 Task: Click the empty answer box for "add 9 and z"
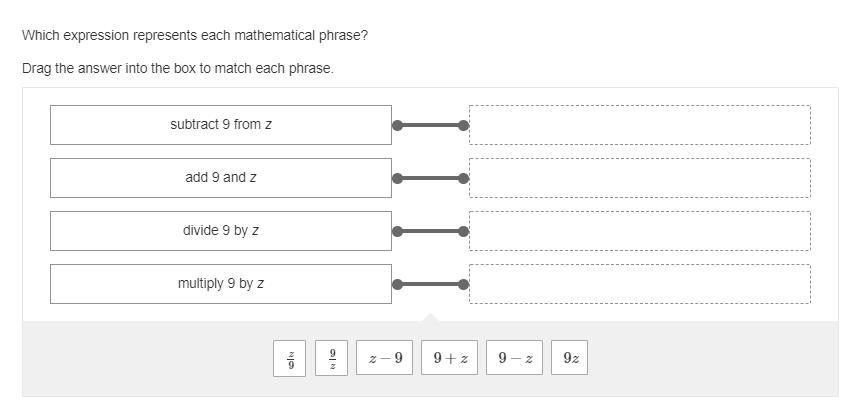639,178
